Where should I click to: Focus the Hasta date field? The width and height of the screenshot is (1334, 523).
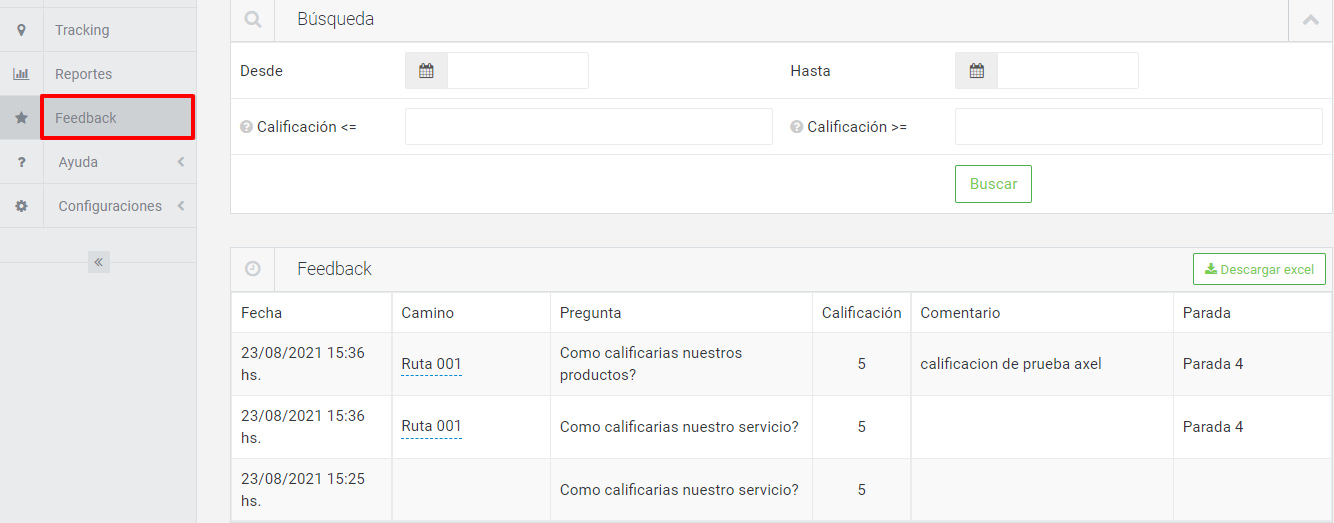tap(1067, 71)
